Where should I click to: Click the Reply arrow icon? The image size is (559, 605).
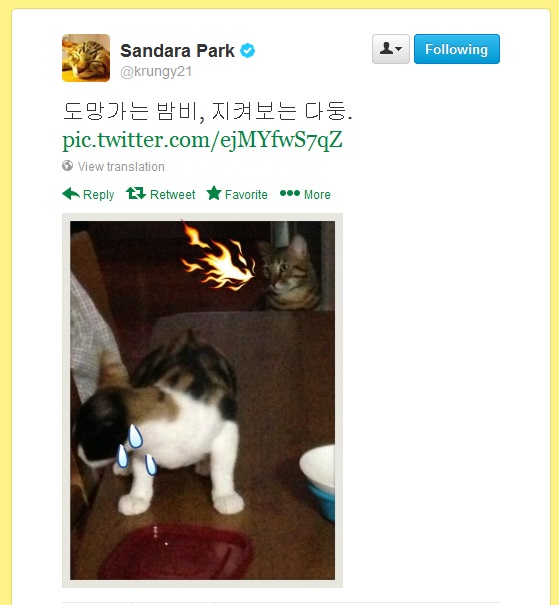[x=71, y=193]
